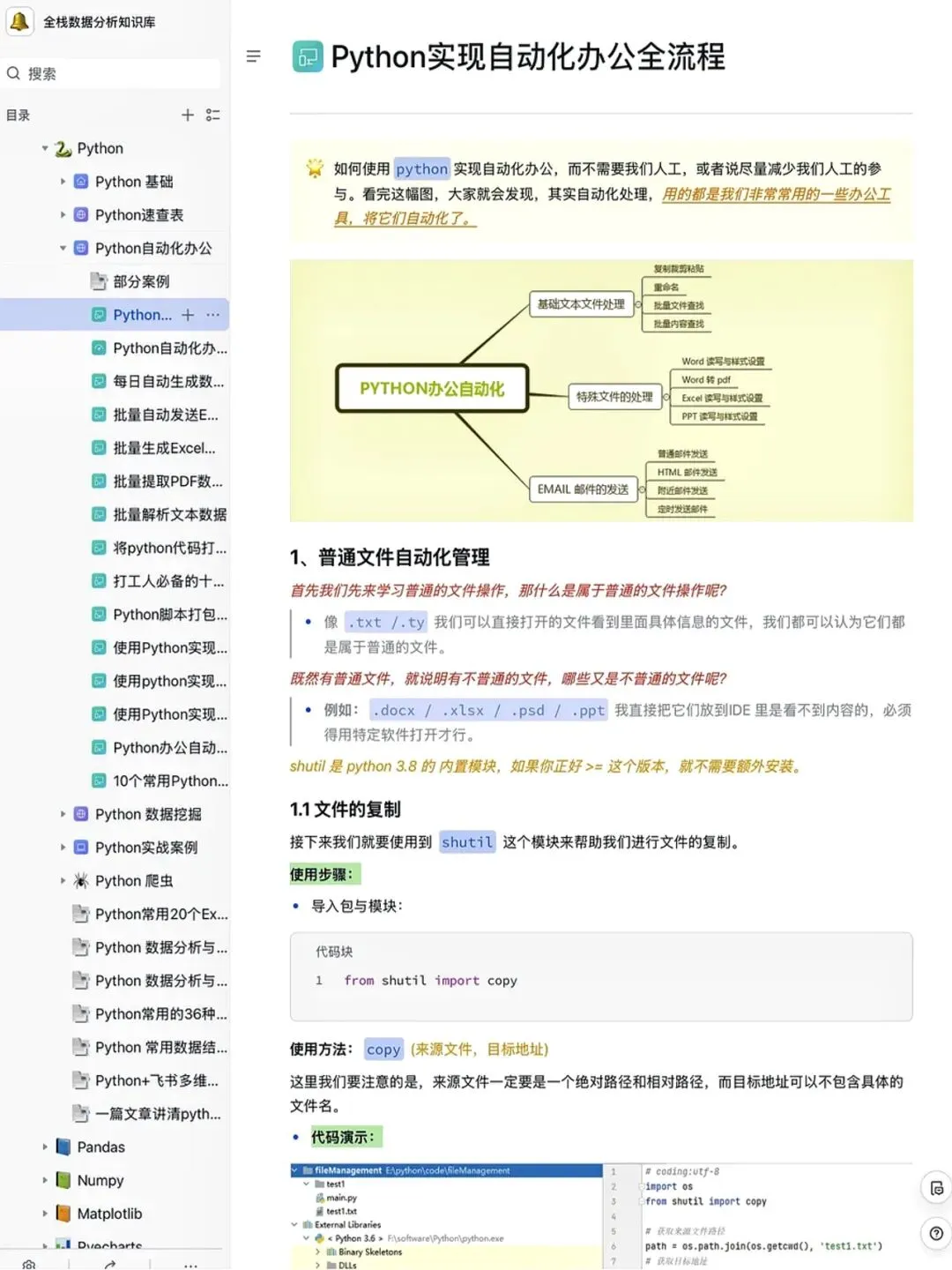
Task: Expand the Matplotlib group
Action: tap(45, 1214)
